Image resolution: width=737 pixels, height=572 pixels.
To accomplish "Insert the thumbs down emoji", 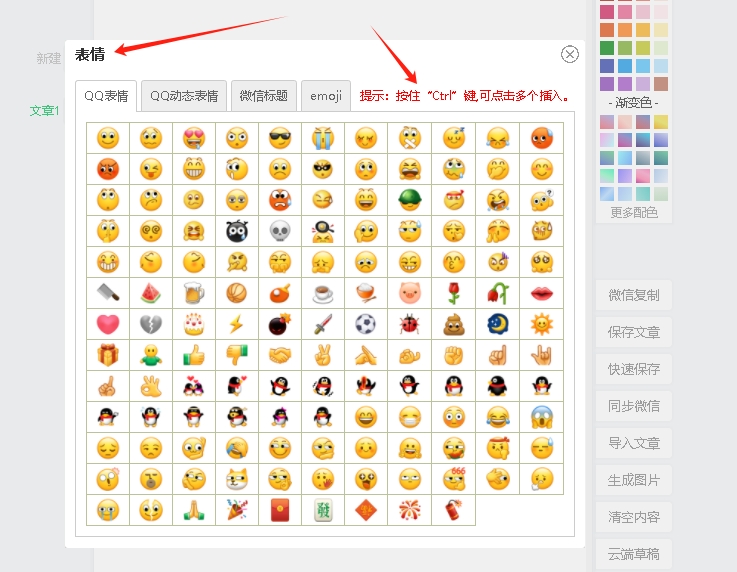I will [x=237, y=355].
